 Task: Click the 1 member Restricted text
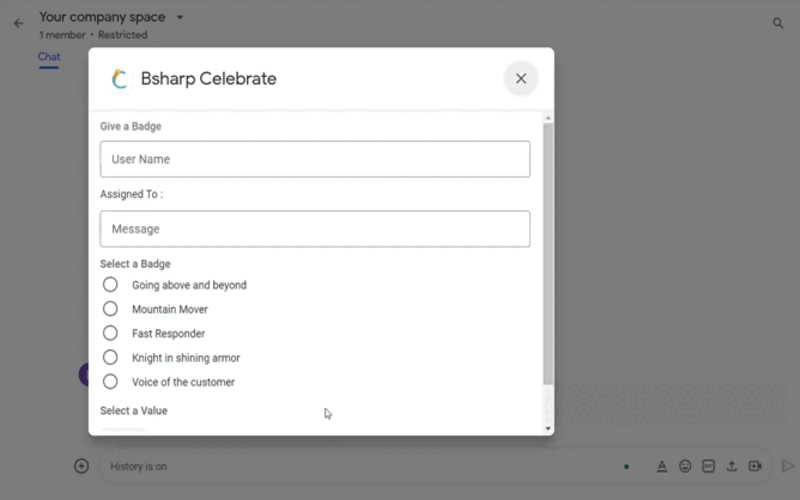tap(93, 35)
